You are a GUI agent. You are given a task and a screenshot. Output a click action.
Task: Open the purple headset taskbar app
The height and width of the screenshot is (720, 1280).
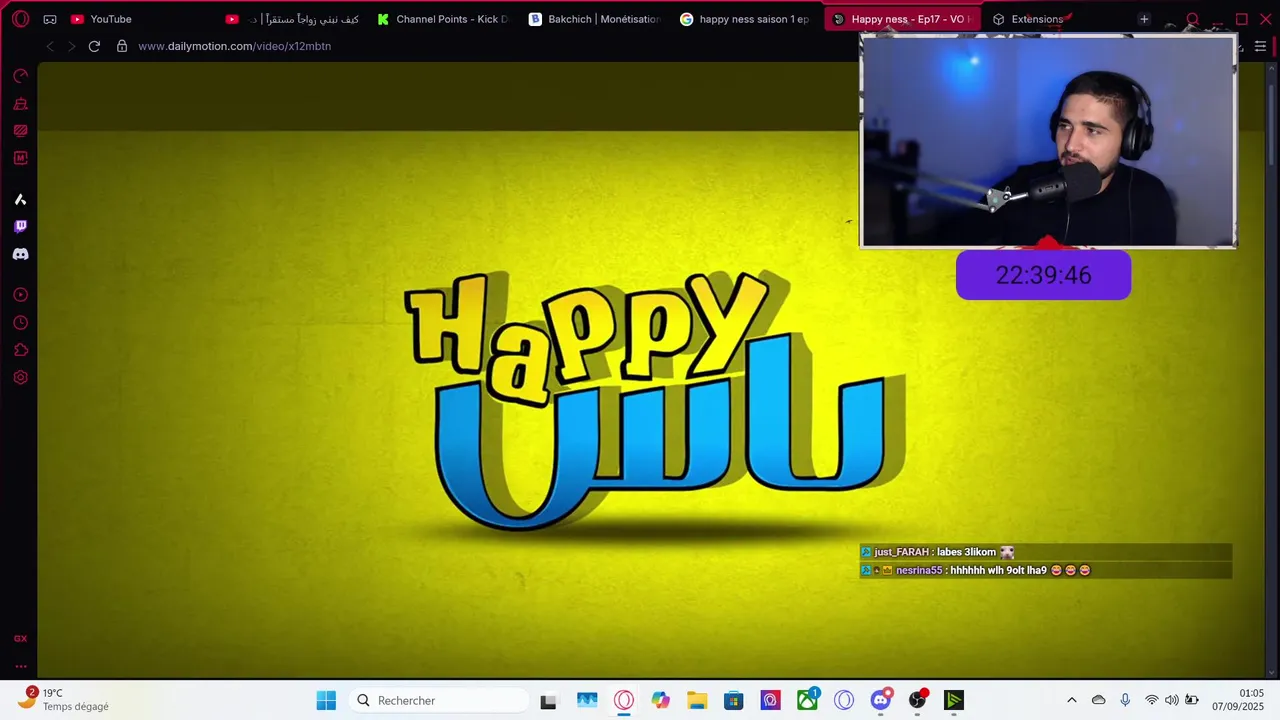[770, 700]
